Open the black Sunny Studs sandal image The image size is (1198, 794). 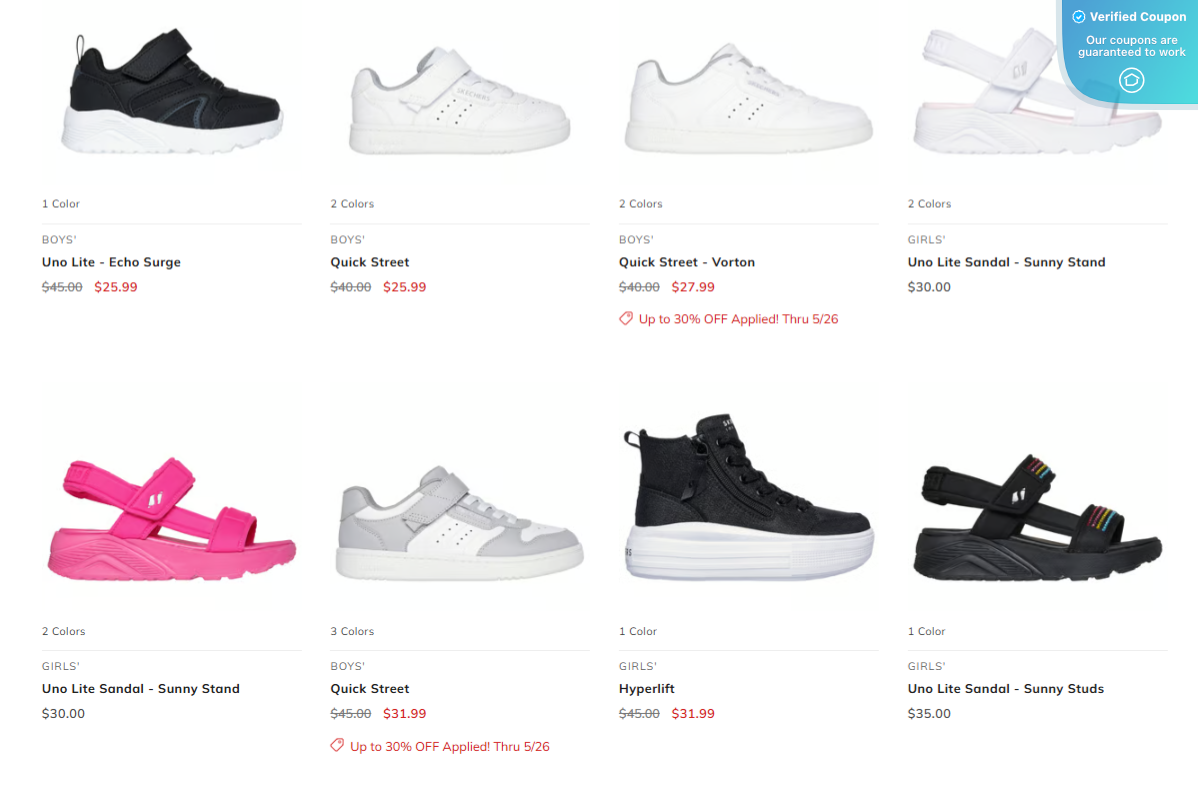pyautogui.click(x=1037, y=518)
